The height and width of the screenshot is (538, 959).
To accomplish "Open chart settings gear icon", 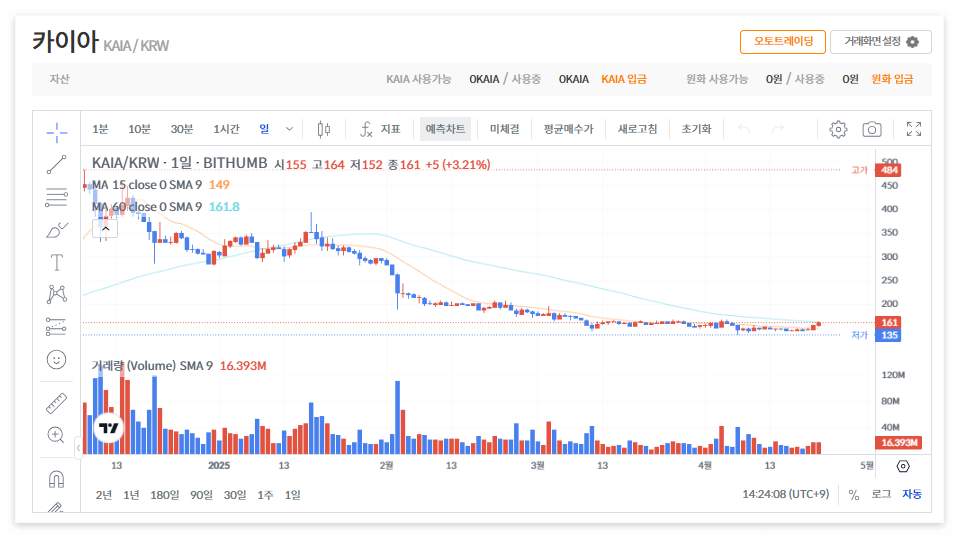I will (x=838, y=129).
